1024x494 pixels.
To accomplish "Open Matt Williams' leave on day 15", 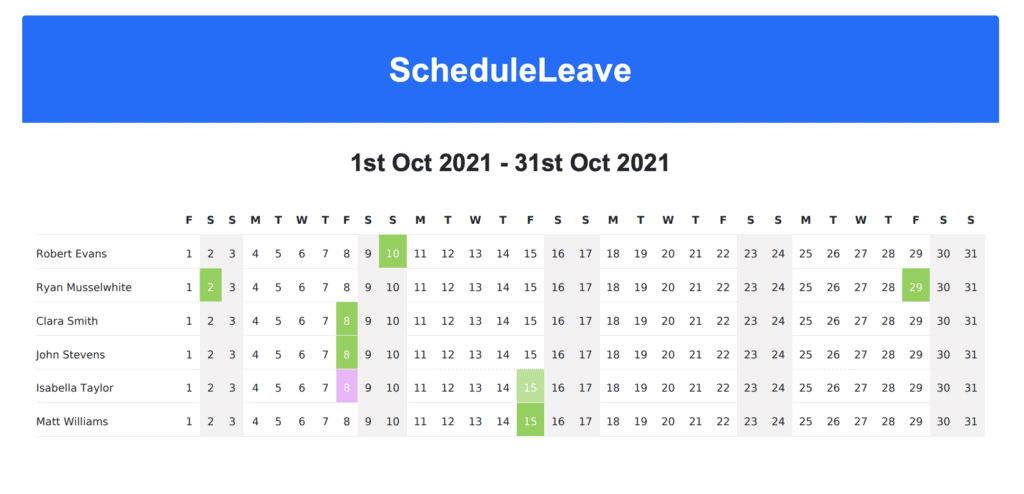I will pos(531,422).
